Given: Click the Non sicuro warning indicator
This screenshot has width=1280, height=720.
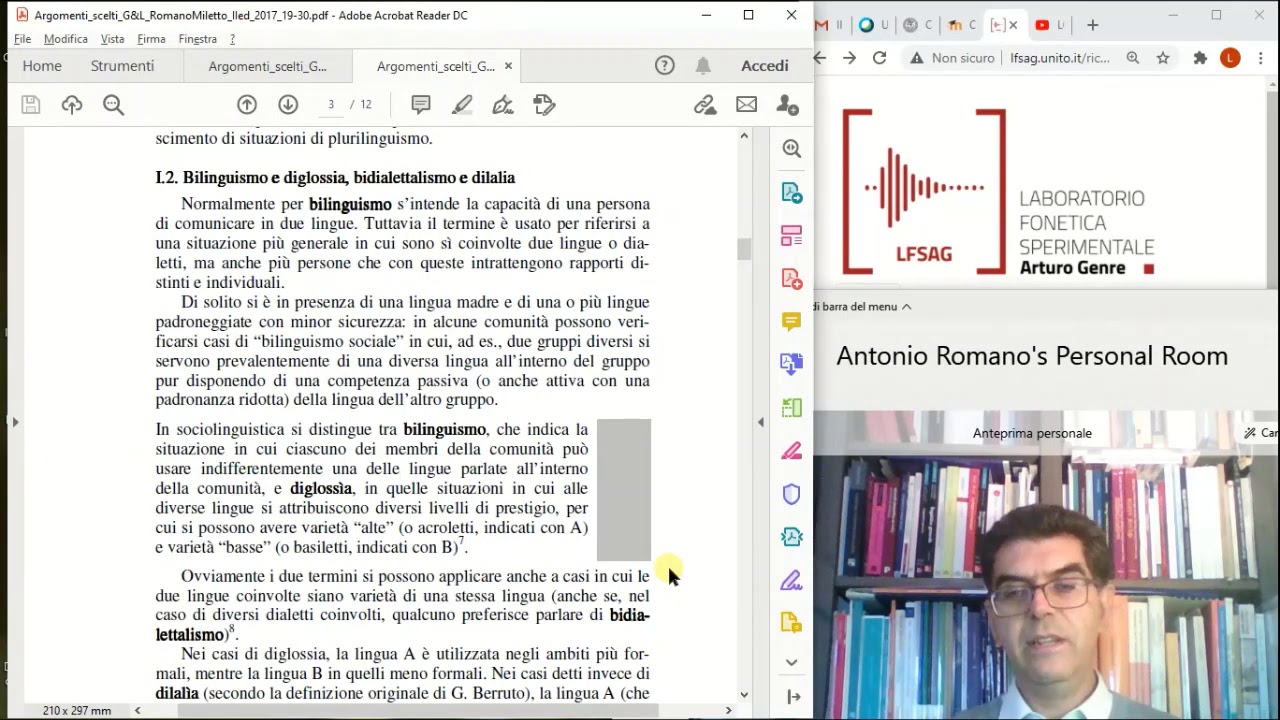Looking at the screenshot, I should pyautogui.click(x=952, y=58).
